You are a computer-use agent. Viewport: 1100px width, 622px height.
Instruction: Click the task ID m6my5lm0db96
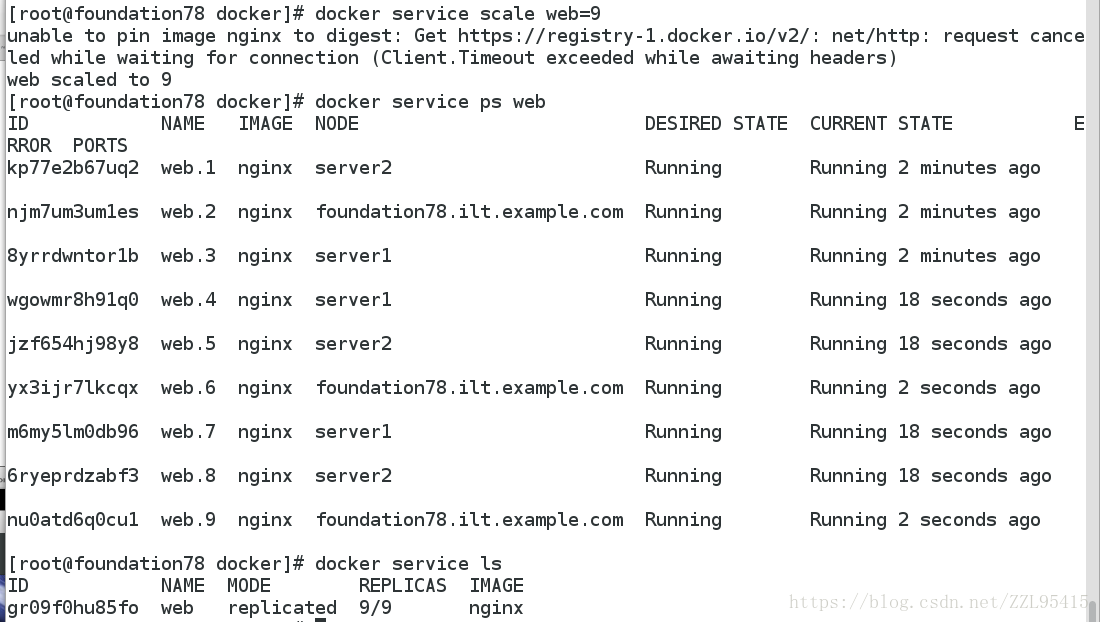pyautogui.click(x=73, y=432)
